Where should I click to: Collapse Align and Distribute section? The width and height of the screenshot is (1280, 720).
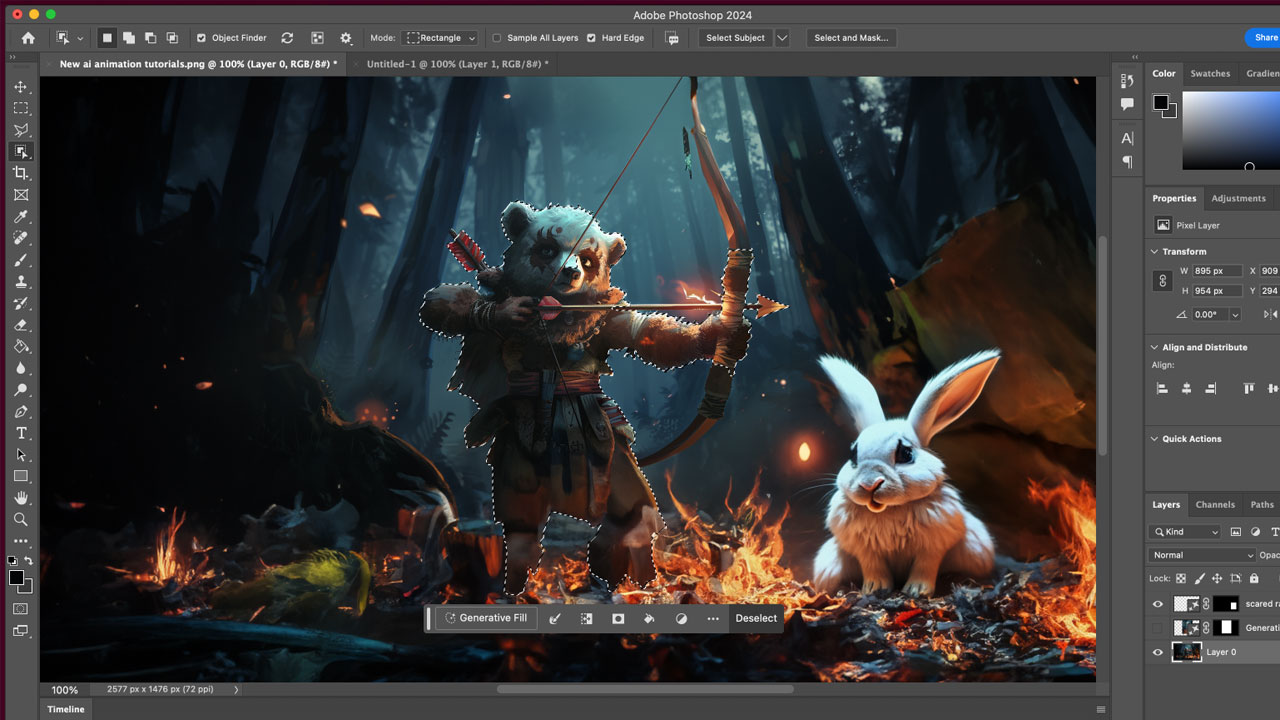point(1154,348)
